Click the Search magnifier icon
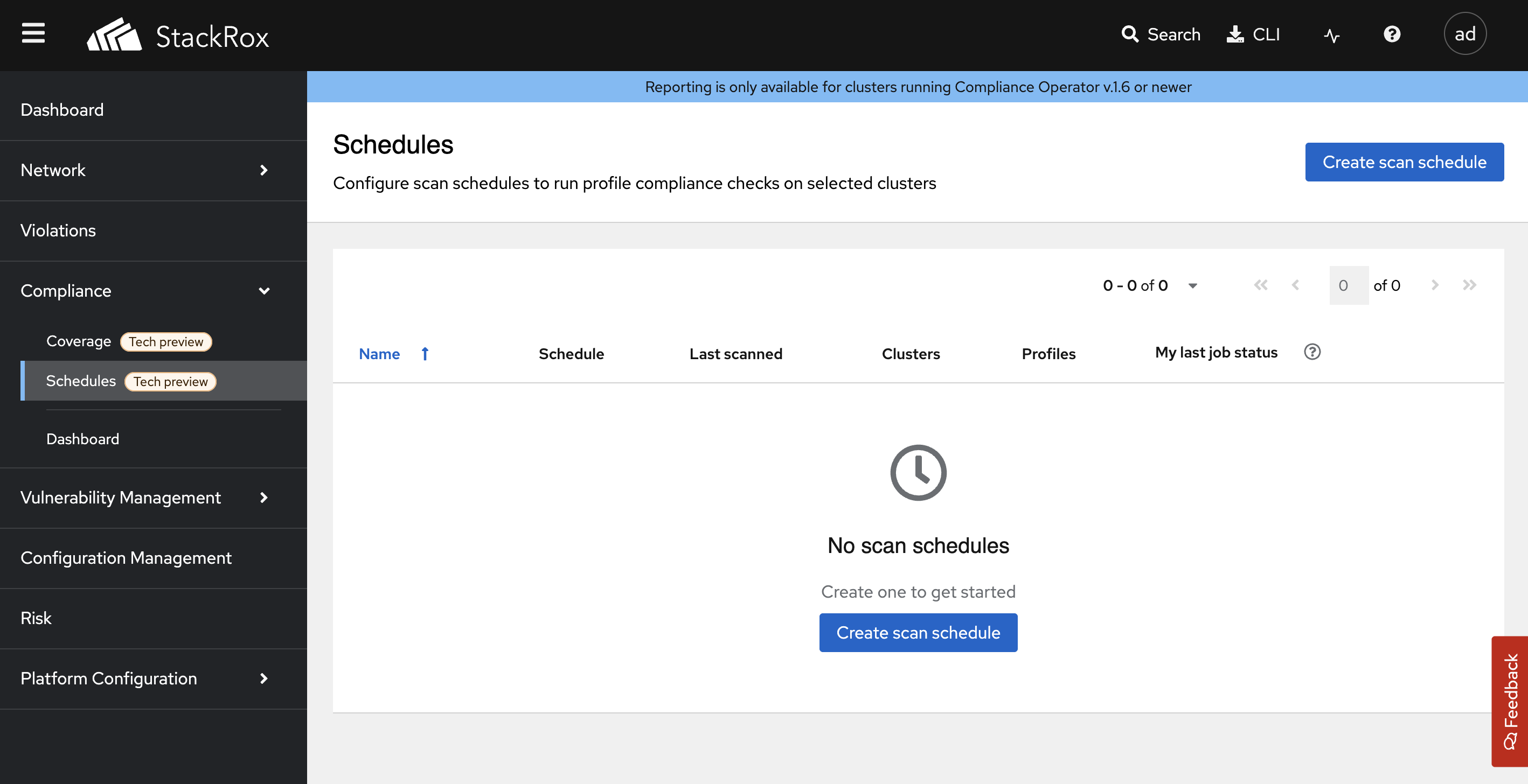 coord(1129,34)
